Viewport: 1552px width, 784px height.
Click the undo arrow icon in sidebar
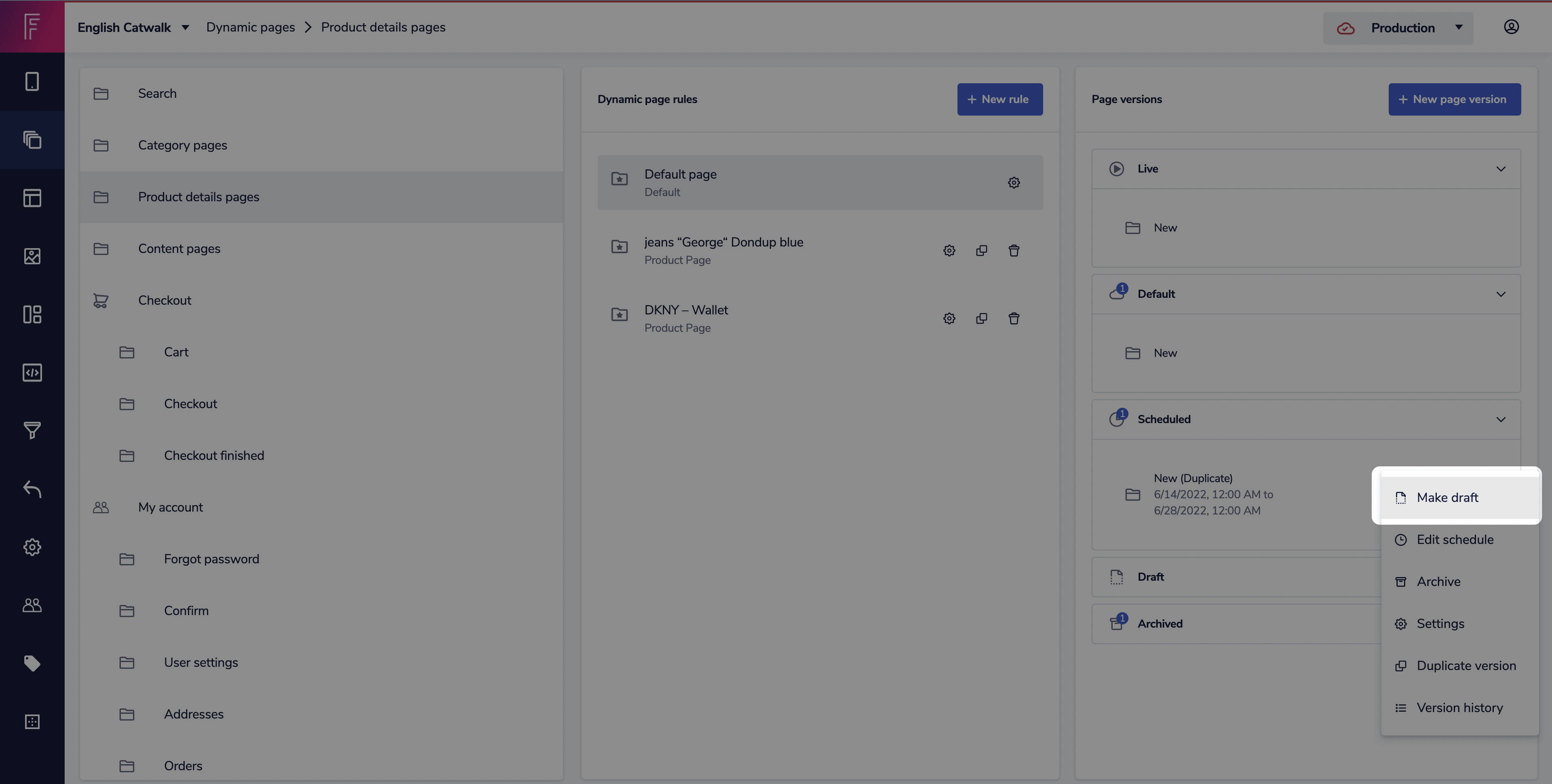(32, 489)
